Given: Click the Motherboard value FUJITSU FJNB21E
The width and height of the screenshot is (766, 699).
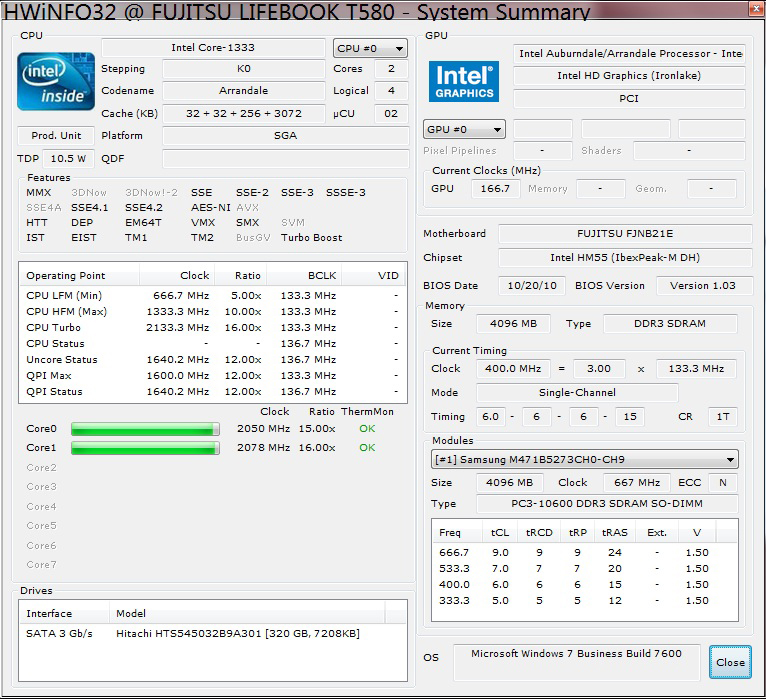Looking at the screenshot, I should [625, 233].
